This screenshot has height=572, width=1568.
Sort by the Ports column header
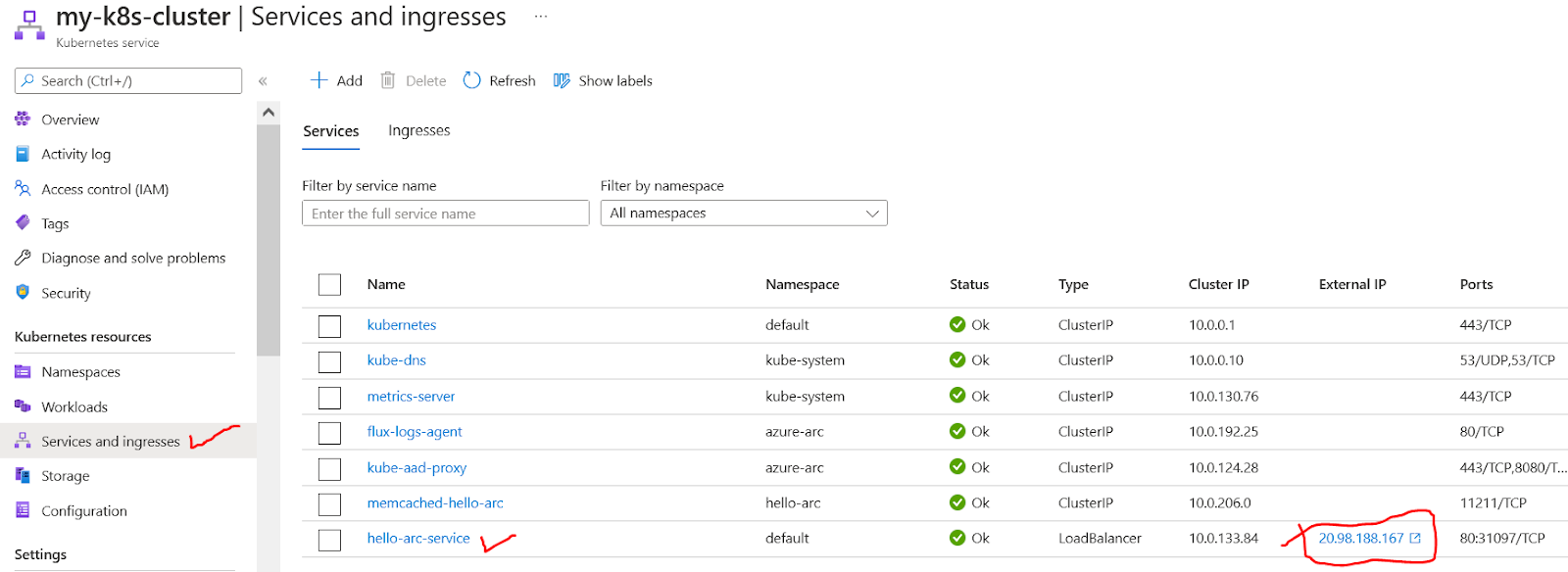coord(1477,284)
